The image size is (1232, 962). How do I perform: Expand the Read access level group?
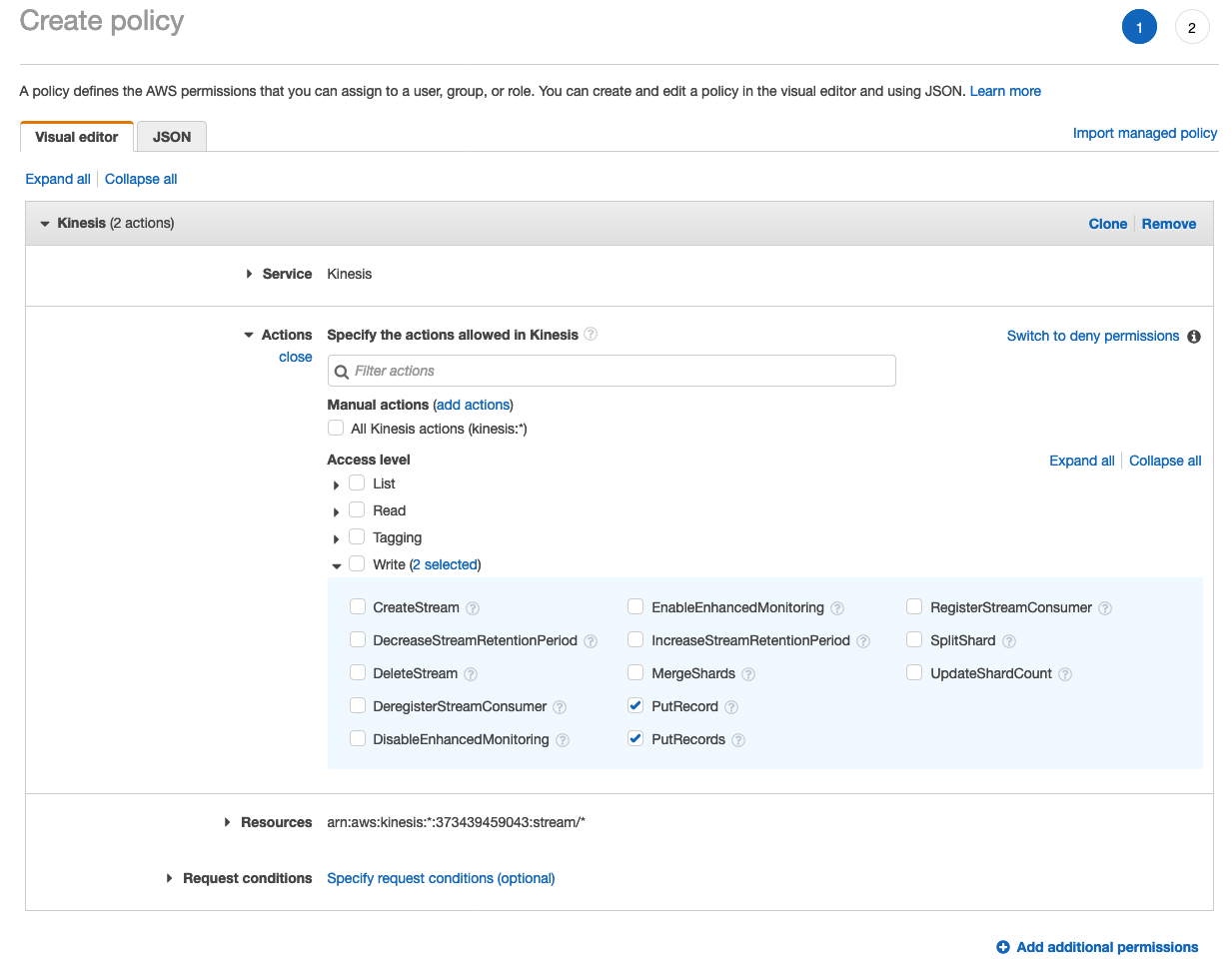point(336,510)
